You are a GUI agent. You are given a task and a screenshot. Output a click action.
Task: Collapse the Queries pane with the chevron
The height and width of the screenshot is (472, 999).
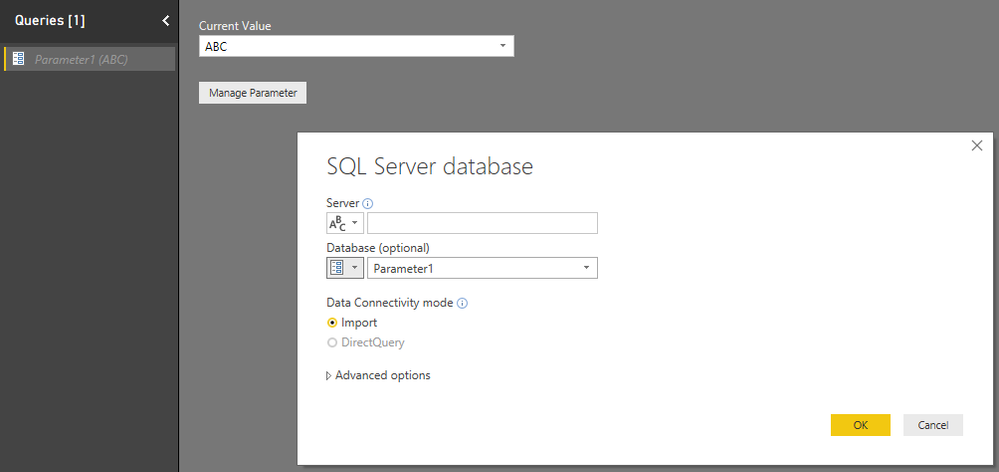pyautogui.click(x=166, y=21)
